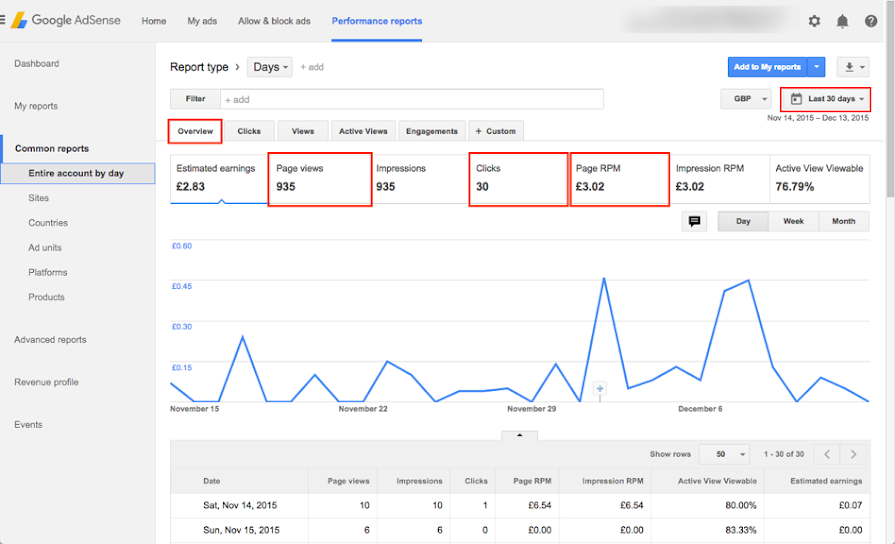The image size is (895, 544).
Task: Open the notifications bell icon
Action: point(842,21)
